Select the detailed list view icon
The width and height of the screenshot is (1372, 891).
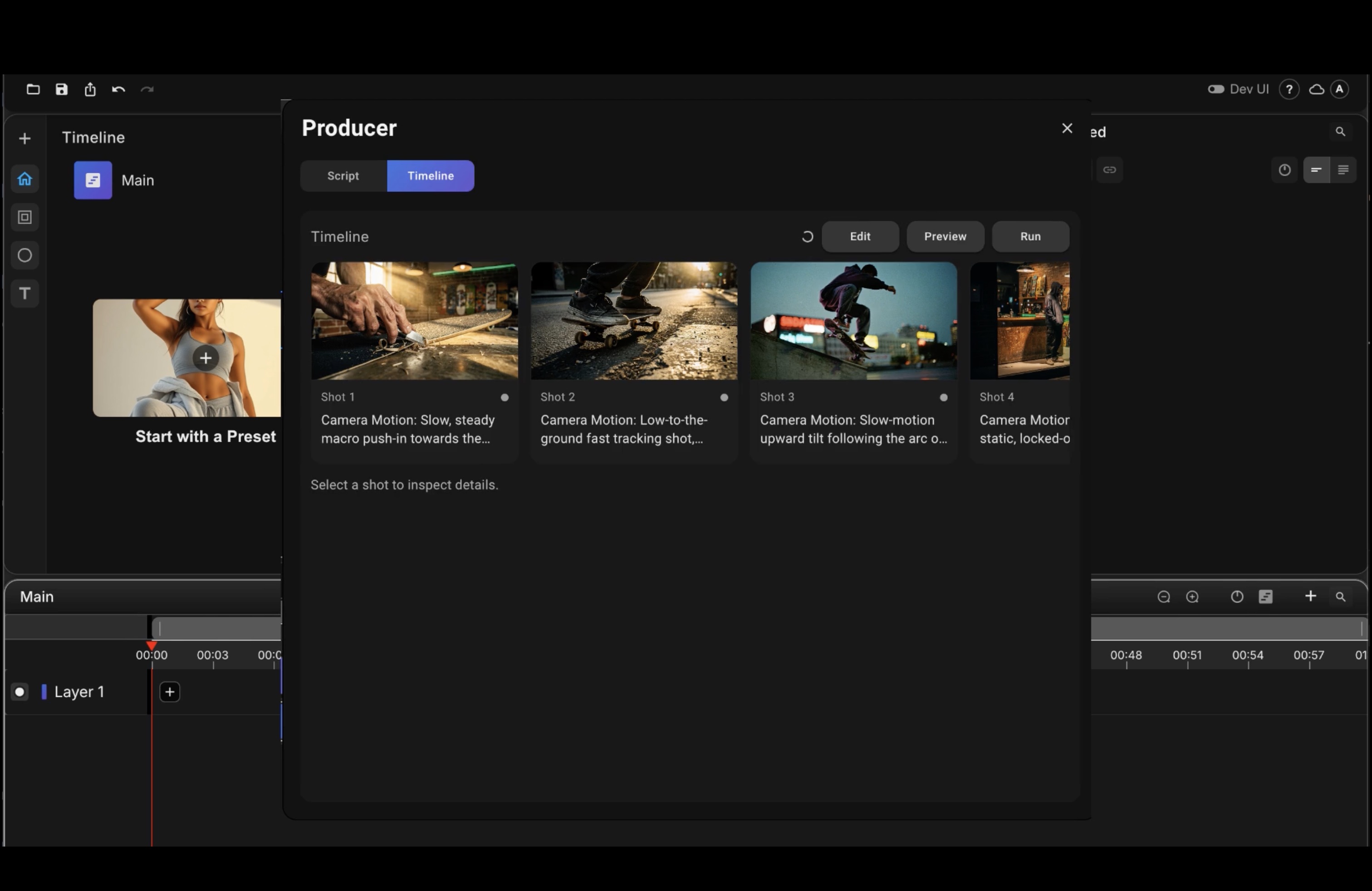1343,170
